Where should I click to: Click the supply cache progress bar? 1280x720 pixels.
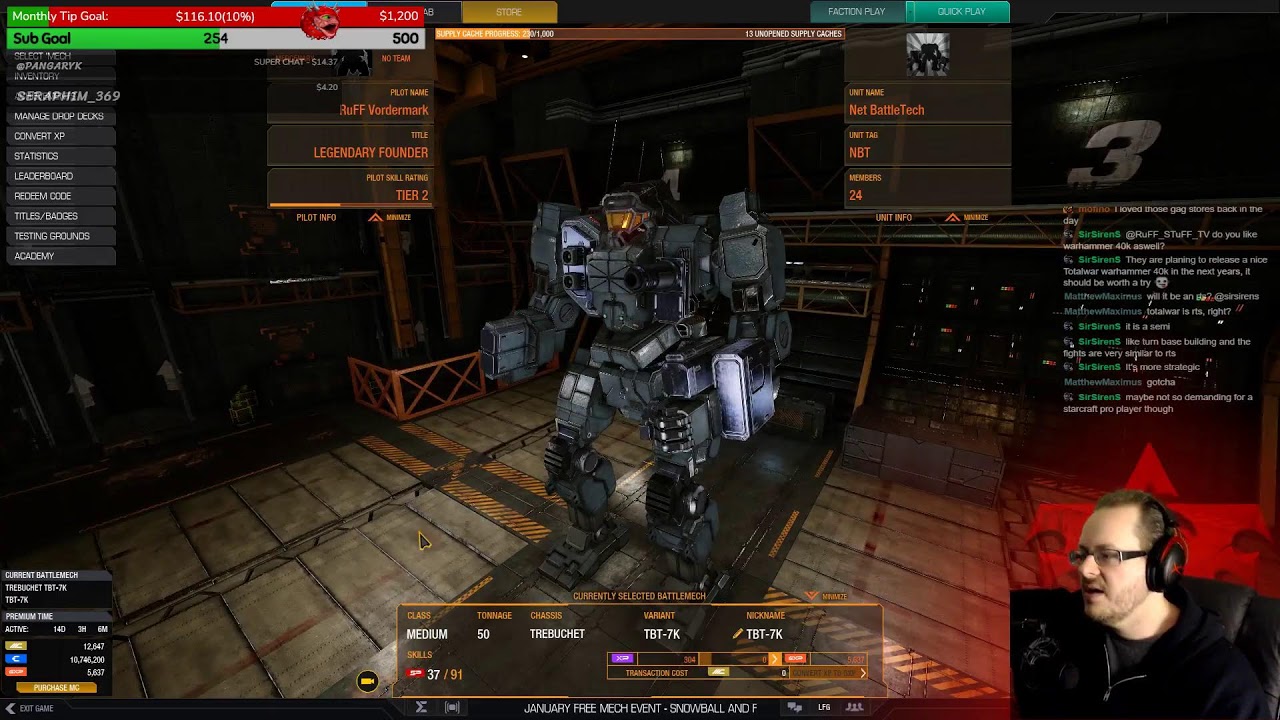tap(640, 34)
